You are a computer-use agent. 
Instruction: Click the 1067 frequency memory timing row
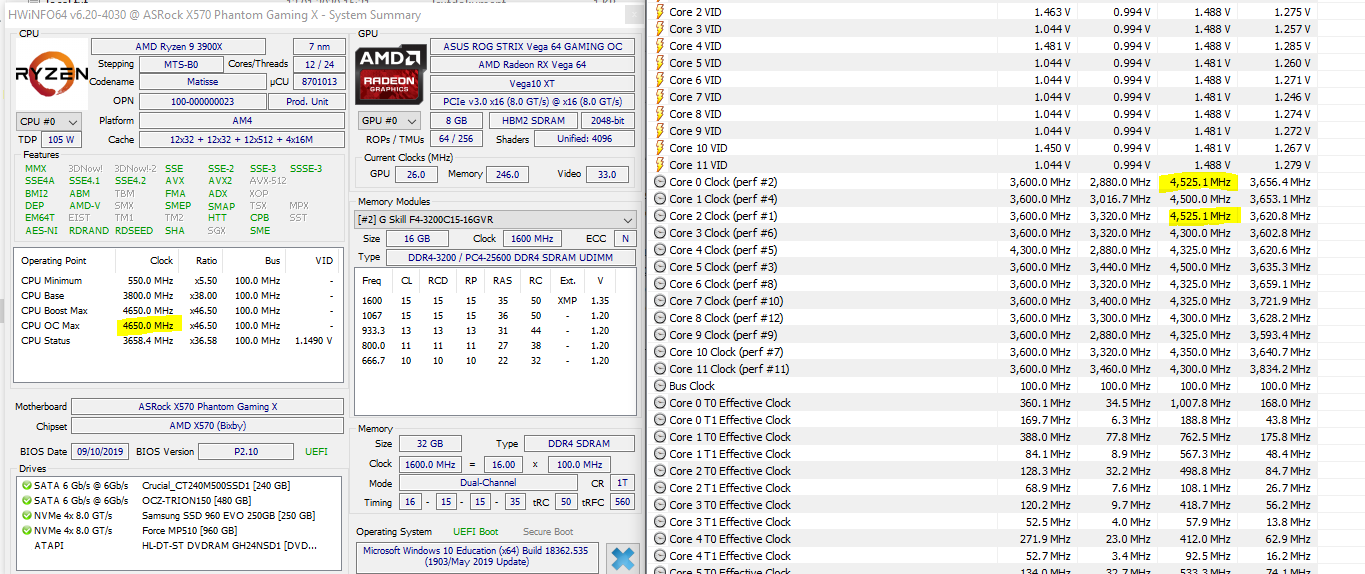[495, 316]
